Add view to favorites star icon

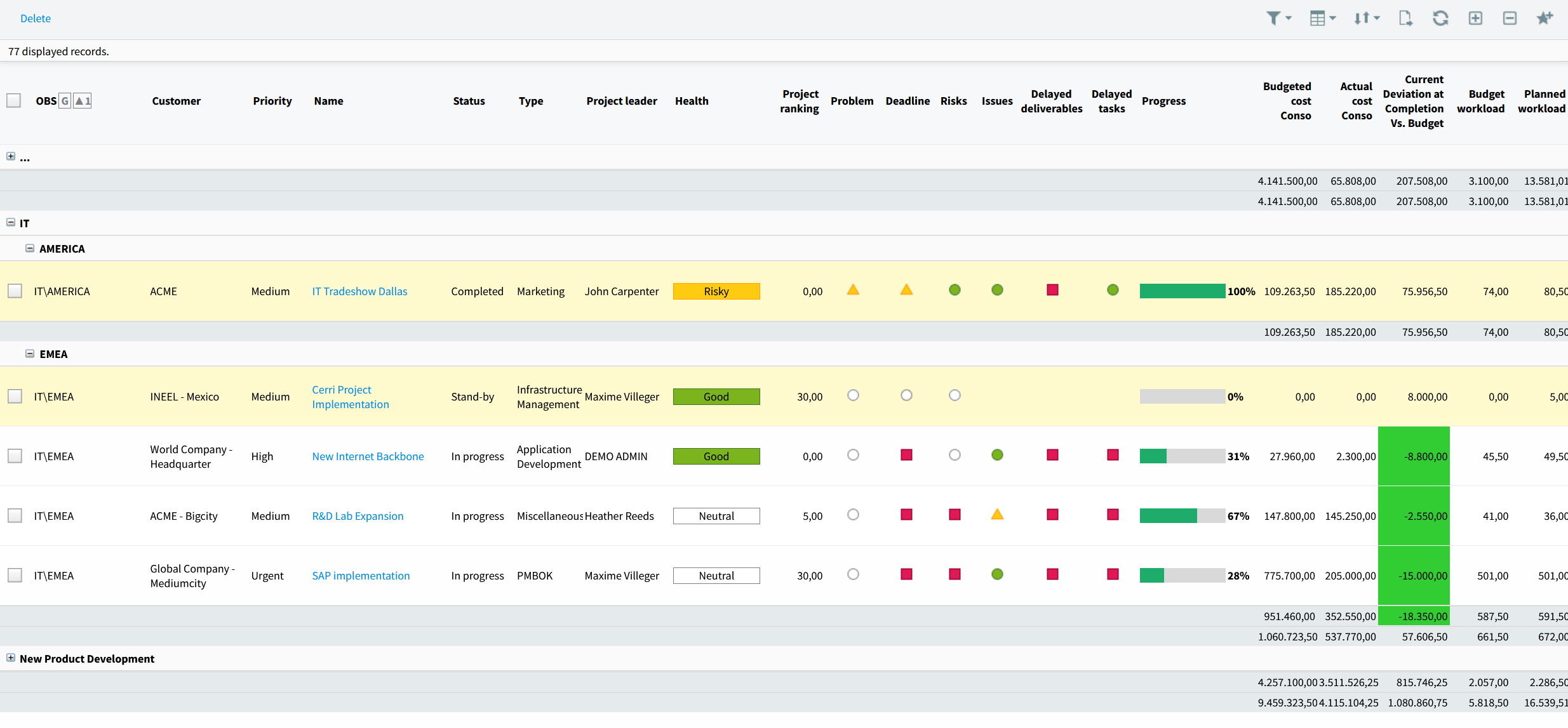(x=1545, y=18)
